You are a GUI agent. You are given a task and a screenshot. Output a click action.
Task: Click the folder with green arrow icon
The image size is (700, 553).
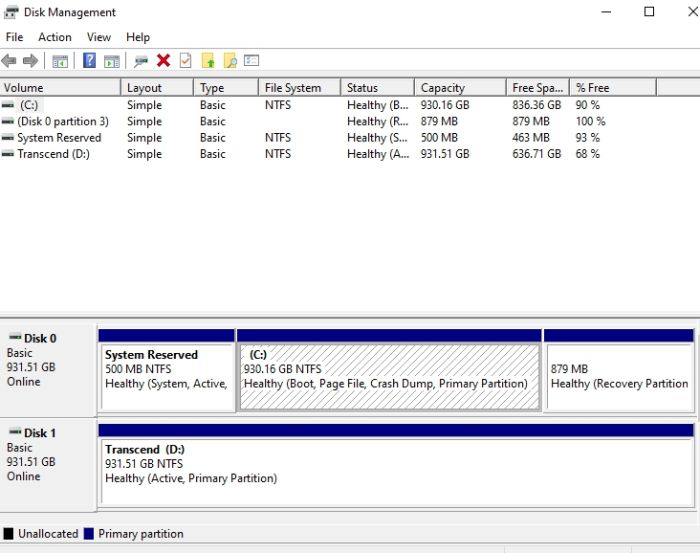(x=208, y=60)
